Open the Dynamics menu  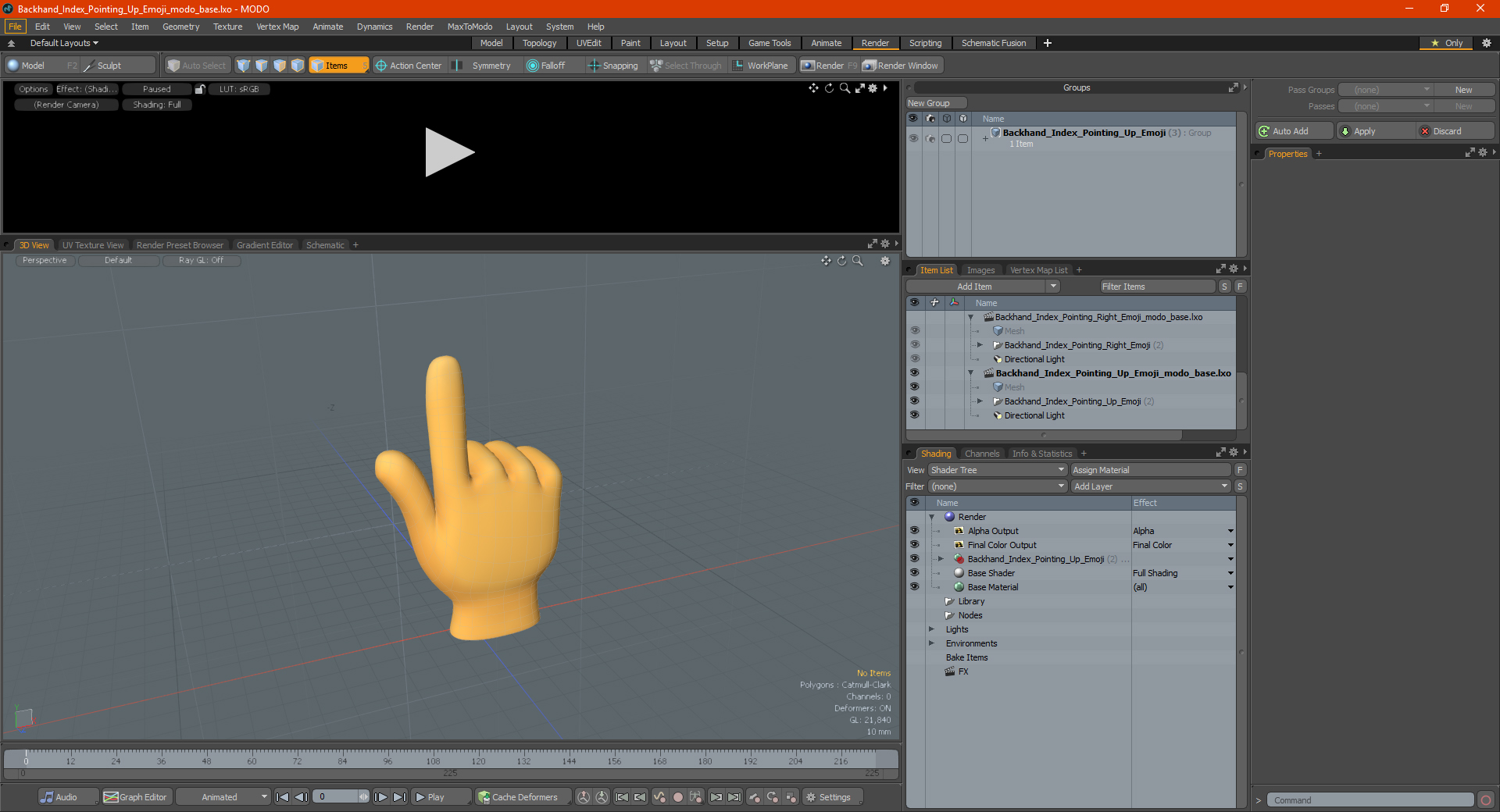coord(374,27)
